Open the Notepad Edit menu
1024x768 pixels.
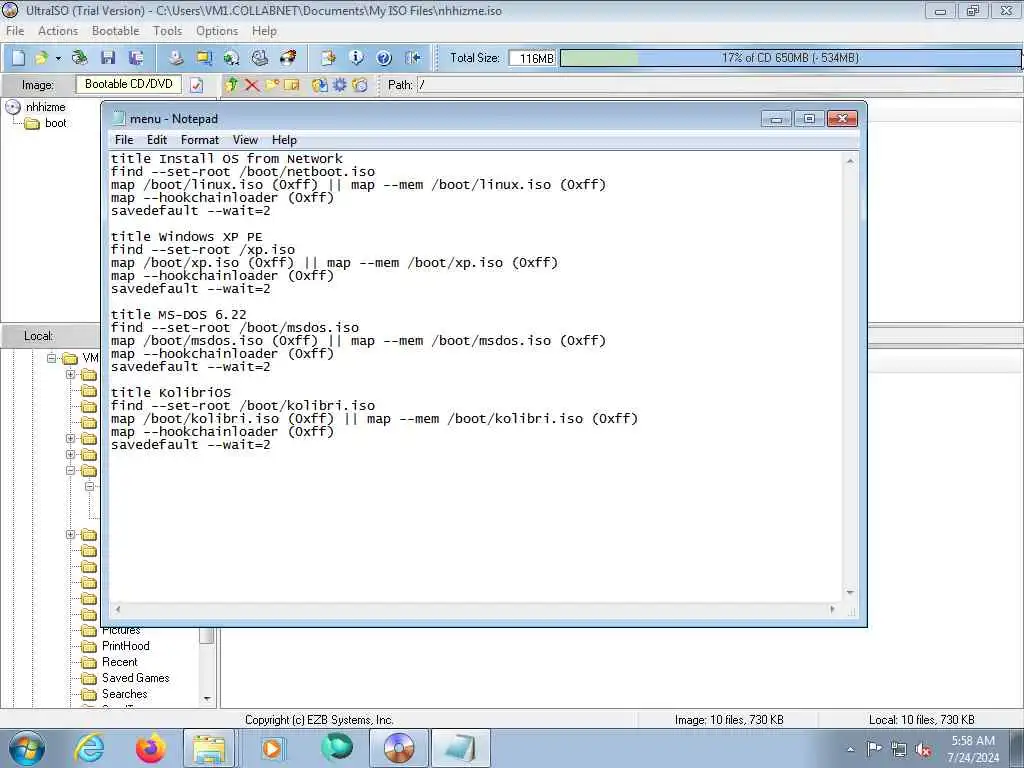pos(157,140)
